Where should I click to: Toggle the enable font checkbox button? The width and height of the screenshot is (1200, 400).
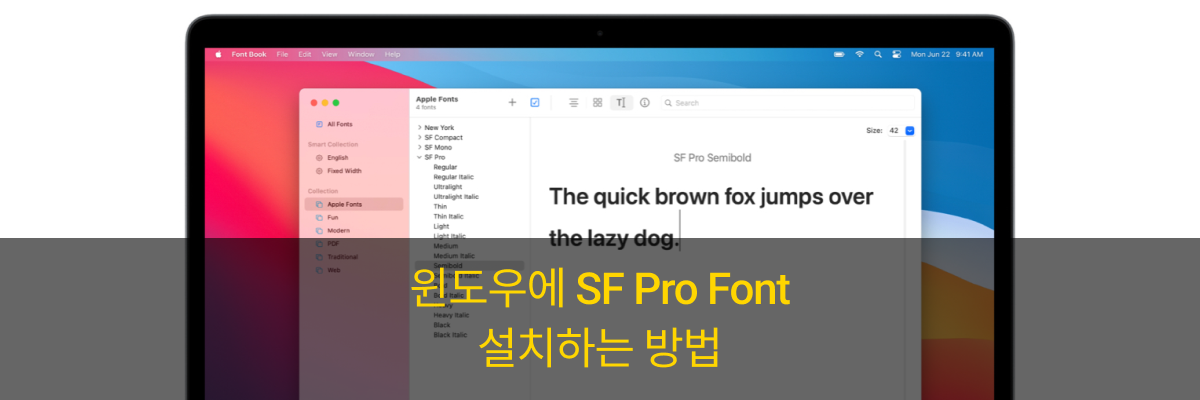[535, 102]
